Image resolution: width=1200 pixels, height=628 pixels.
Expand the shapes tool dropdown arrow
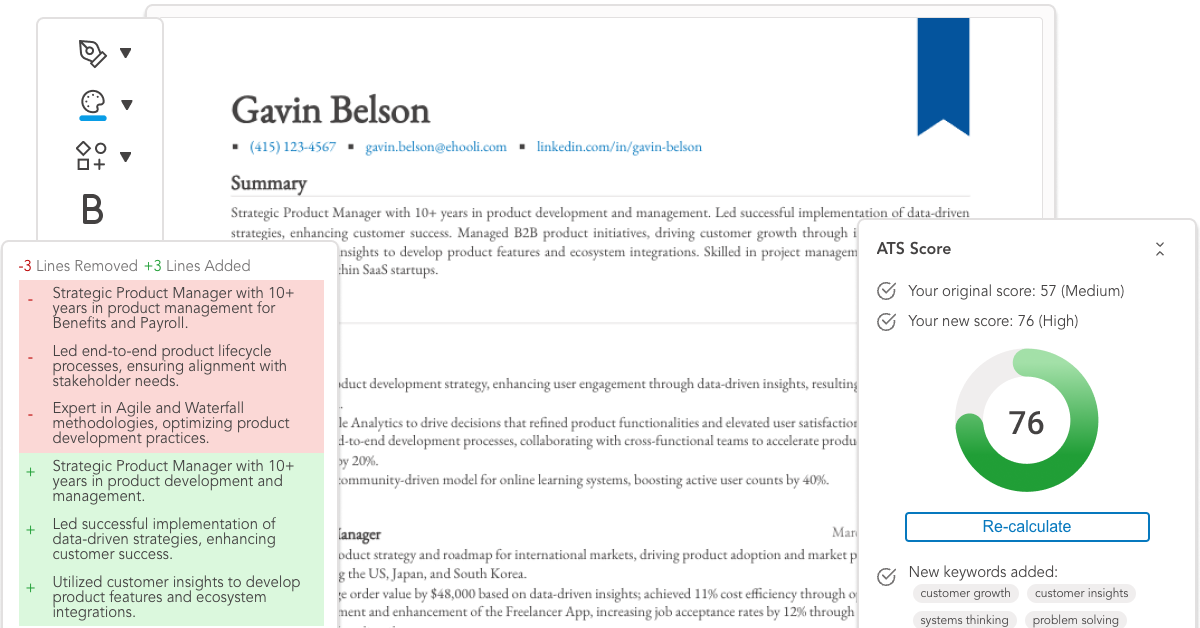pos(126,156)
